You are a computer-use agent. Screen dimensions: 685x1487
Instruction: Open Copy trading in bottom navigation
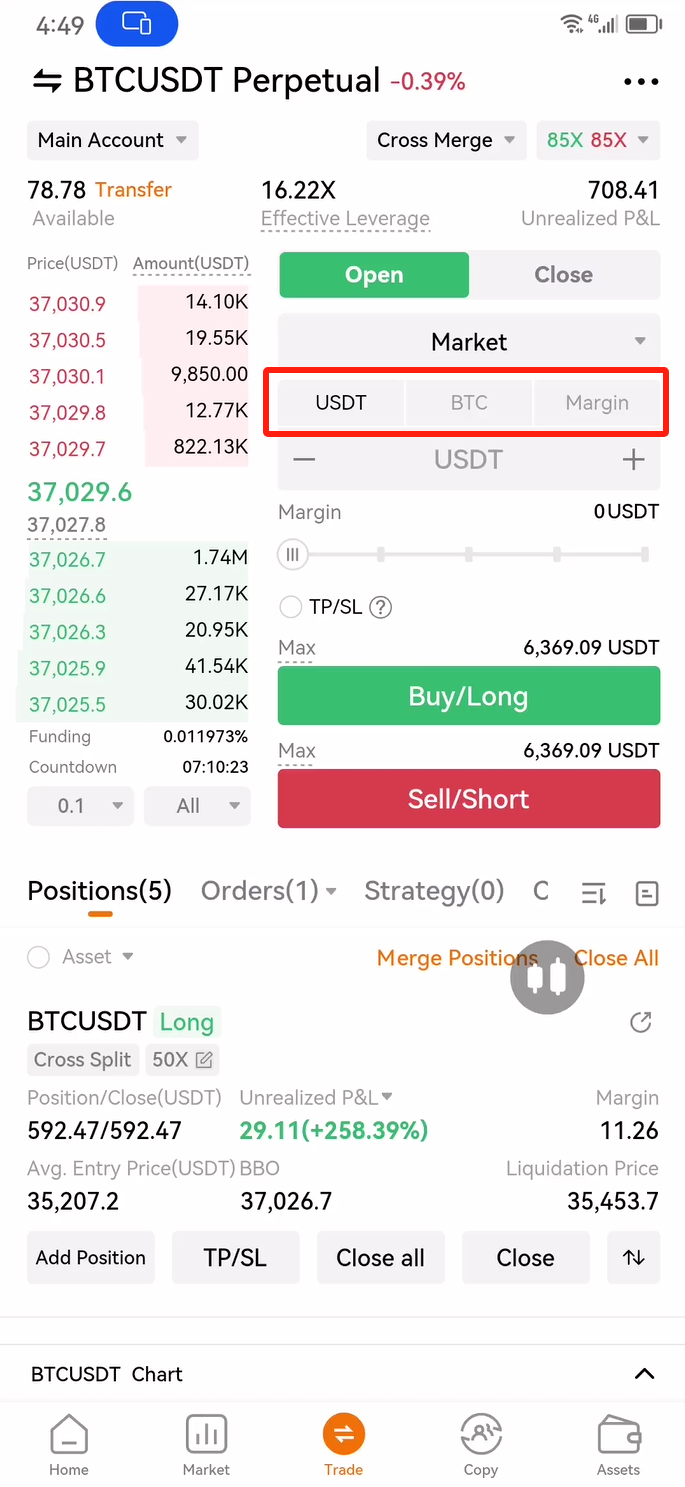pos(480,1446)
